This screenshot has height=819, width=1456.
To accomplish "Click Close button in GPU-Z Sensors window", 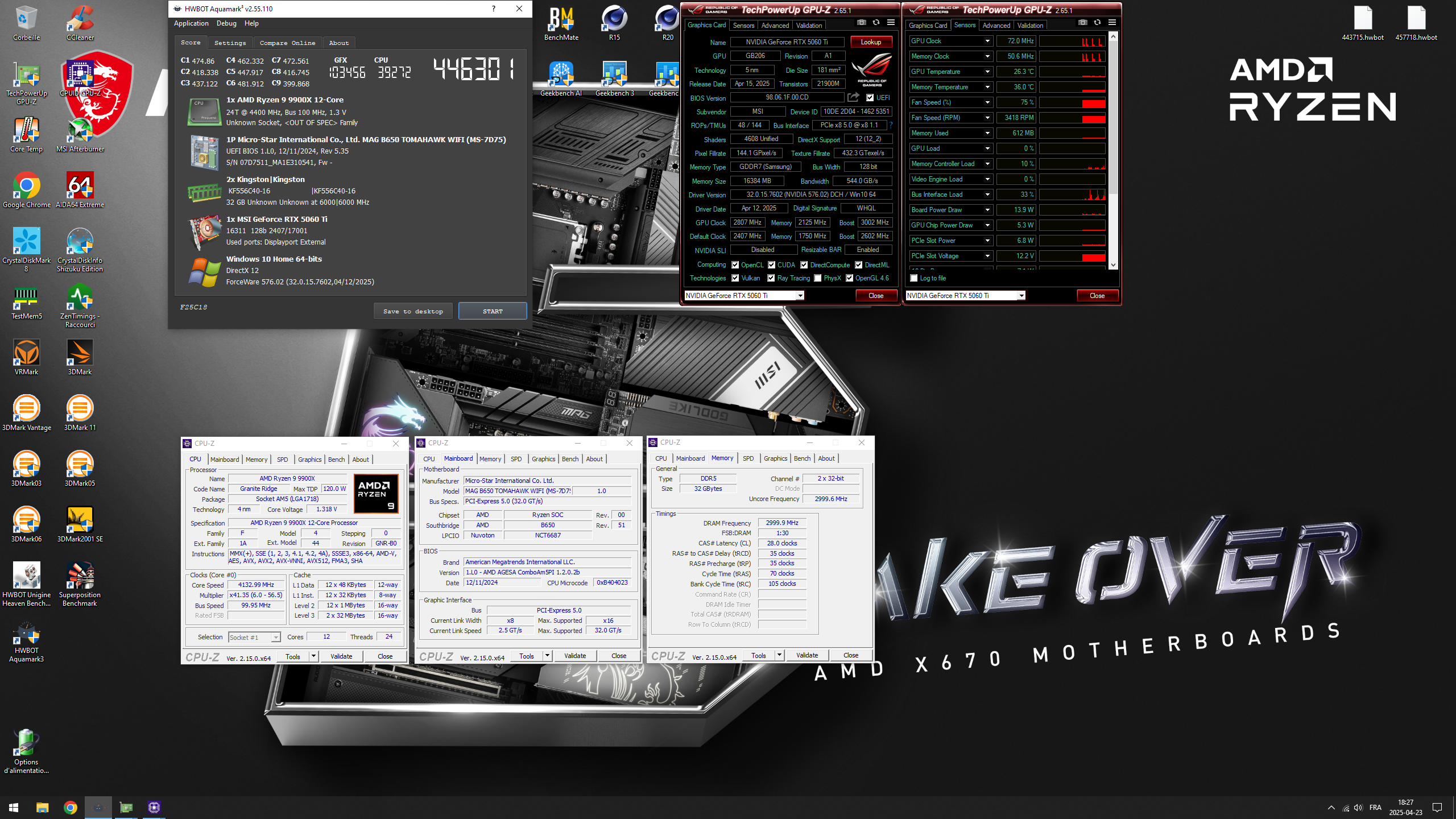I will click(1097, 296).
